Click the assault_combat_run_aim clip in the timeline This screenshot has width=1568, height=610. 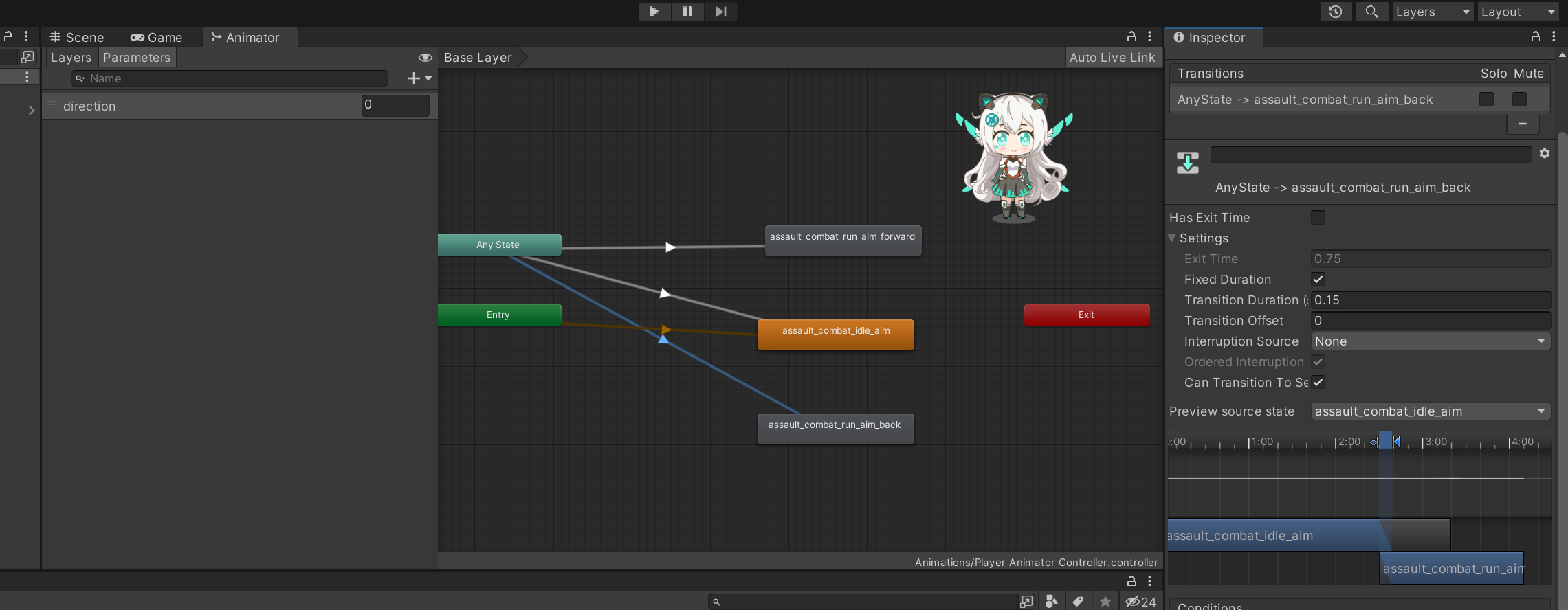pos(1451,568)
